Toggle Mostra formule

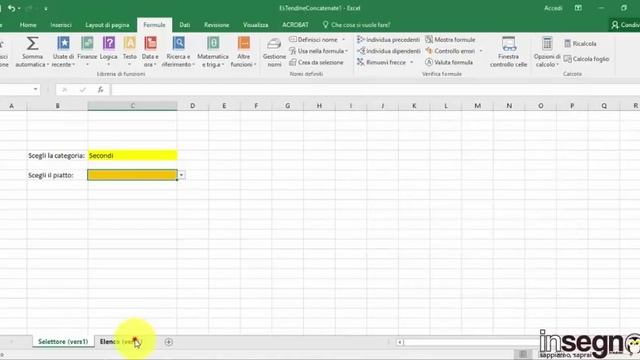450,40
